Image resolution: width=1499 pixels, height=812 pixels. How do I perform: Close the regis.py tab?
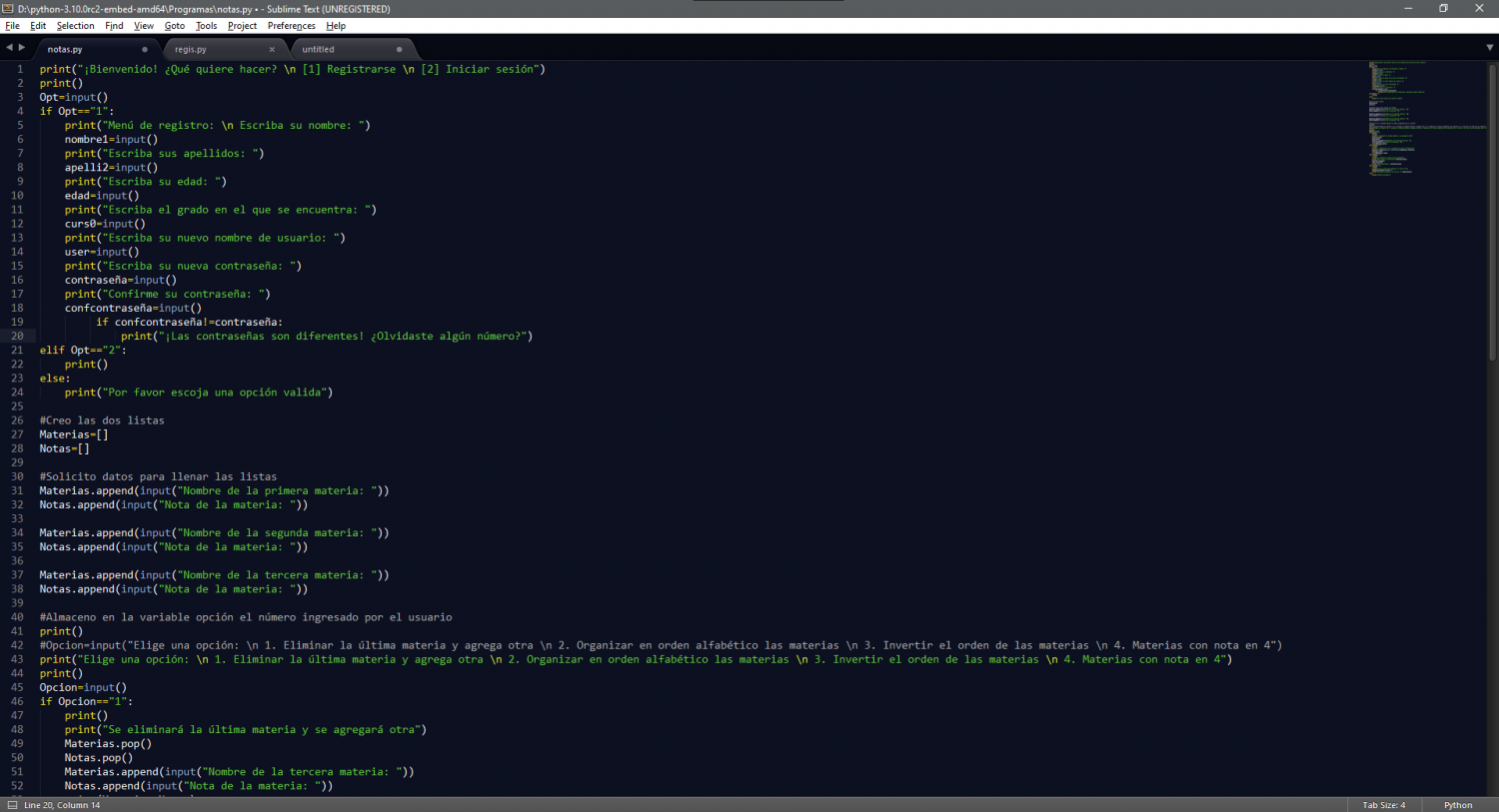tap(272, 49)
